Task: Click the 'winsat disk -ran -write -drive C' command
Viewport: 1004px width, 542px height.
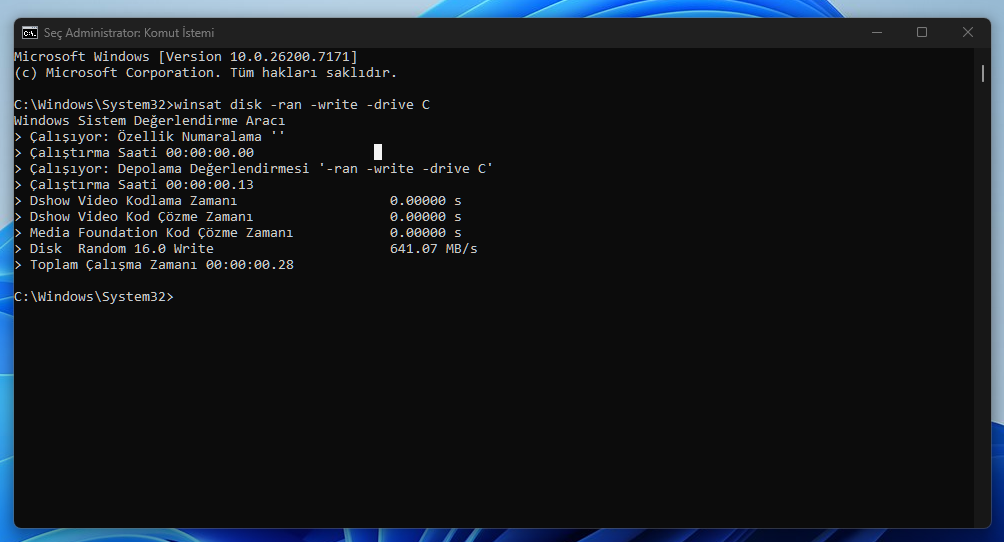Action: (302, 104)
